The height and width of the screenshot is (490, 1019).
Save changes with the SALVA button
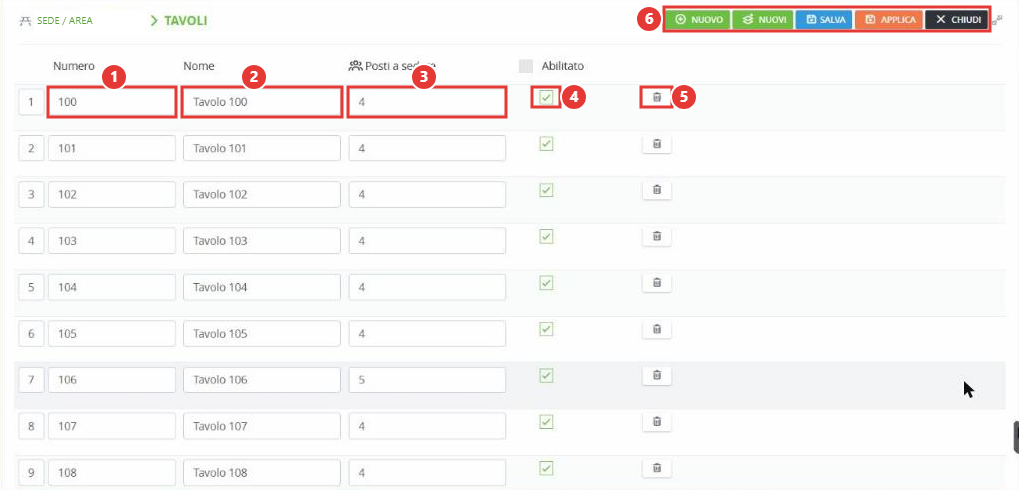(825, 20)
